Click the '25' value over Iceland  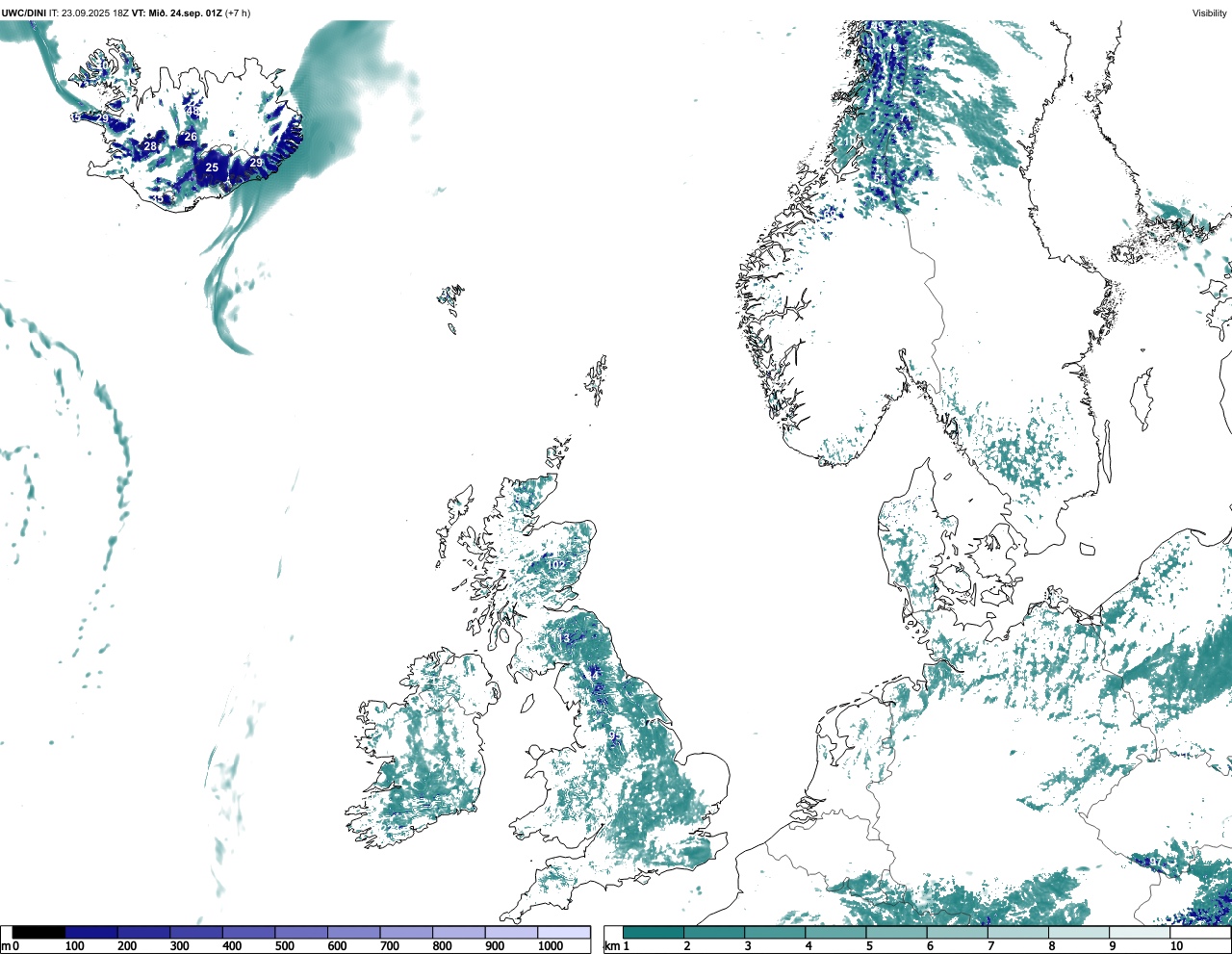pos(212,168)
